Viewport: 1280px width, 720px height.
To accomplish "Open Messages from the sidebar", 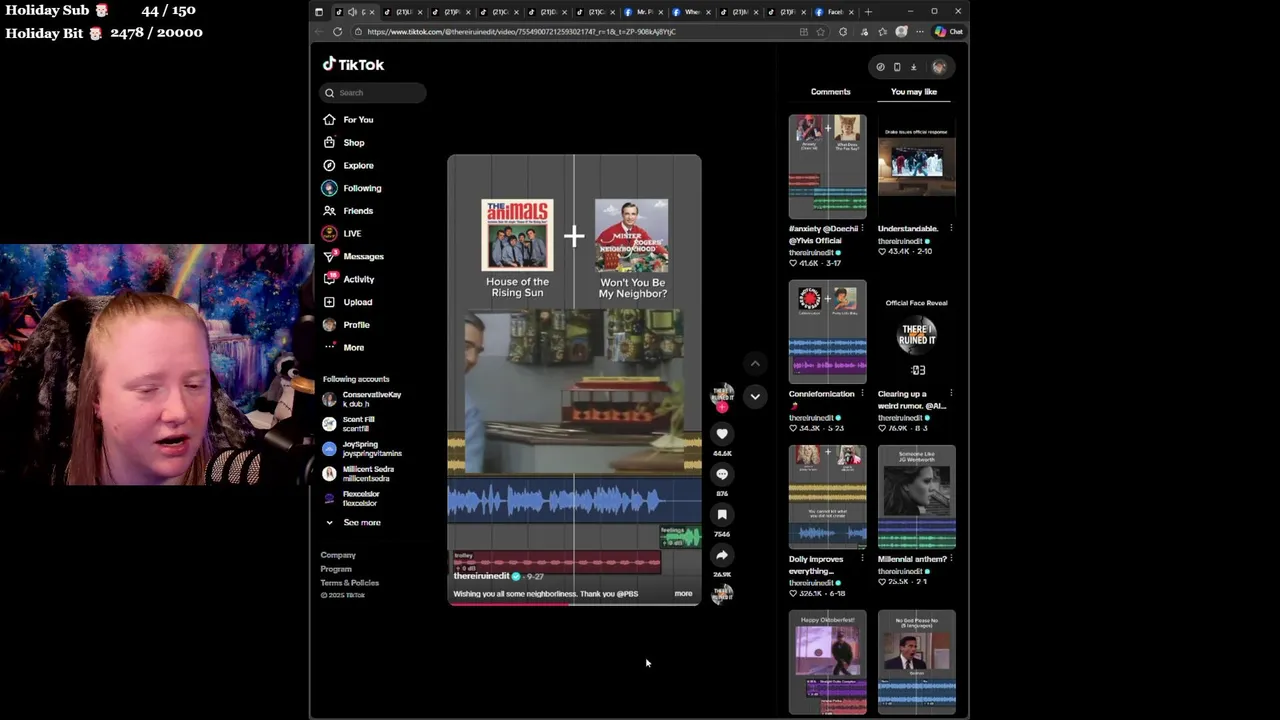I will click(353, 257).
